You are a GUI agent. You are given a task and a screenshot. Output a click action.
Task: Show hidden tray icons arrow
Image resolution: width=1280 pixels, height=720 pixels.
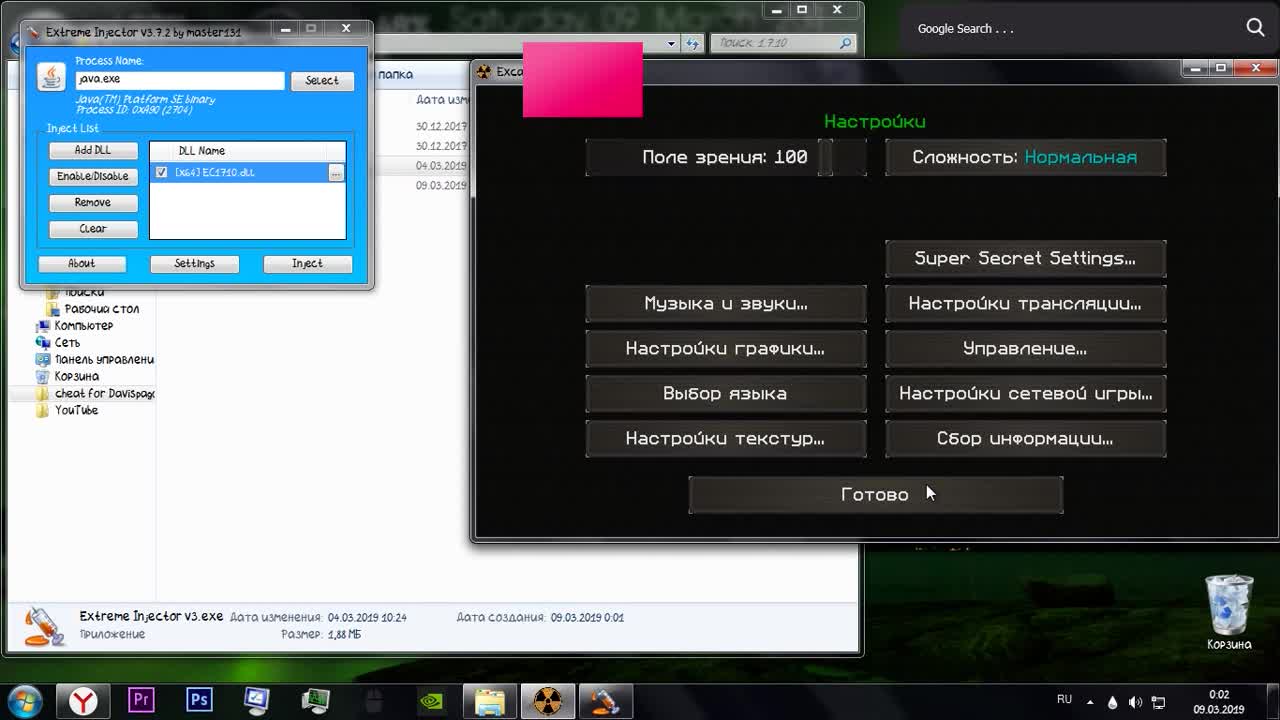point(1089,702)
